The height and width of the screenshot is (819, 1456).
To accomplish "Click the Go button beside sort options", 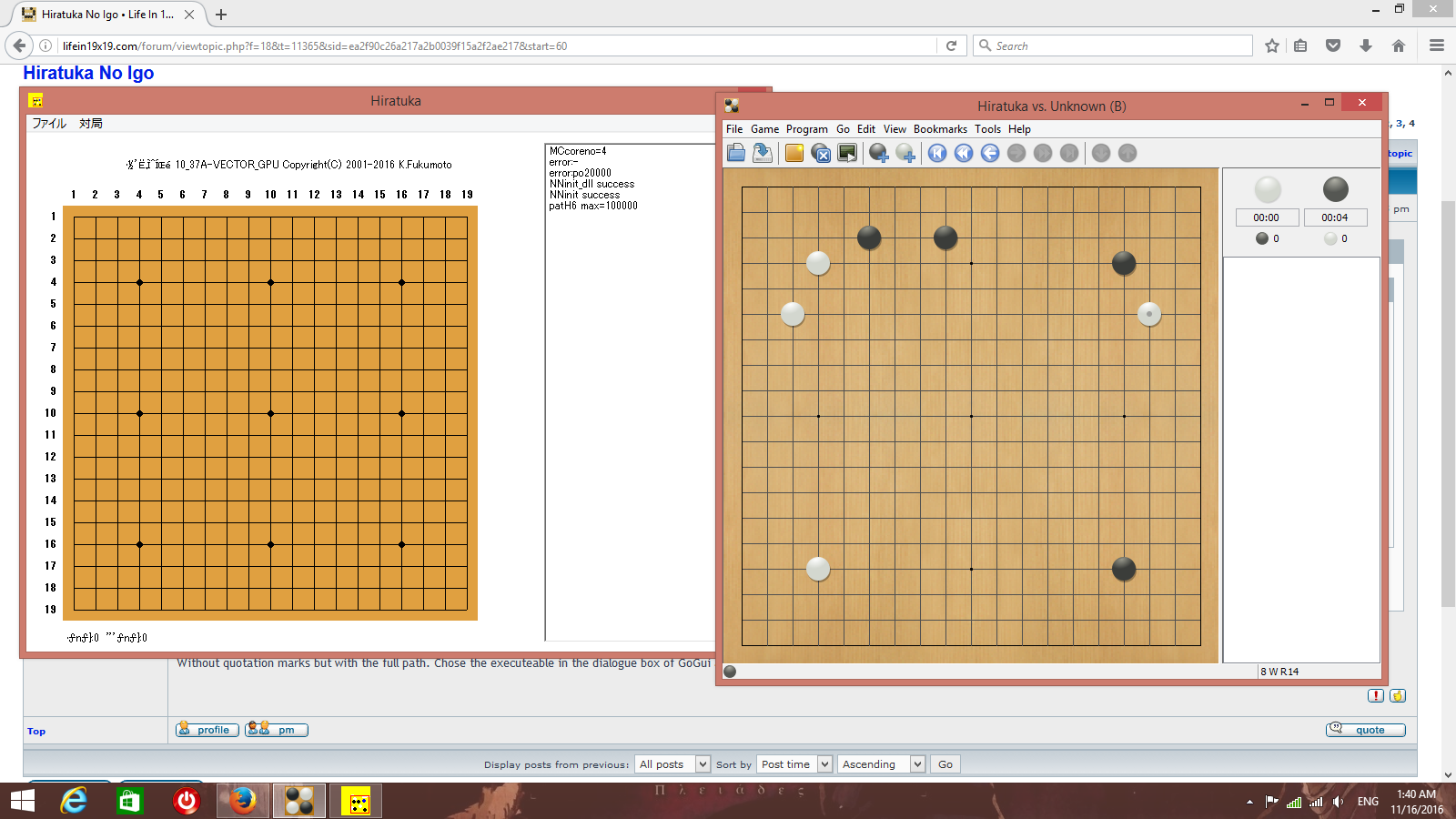I will (945, 764).
